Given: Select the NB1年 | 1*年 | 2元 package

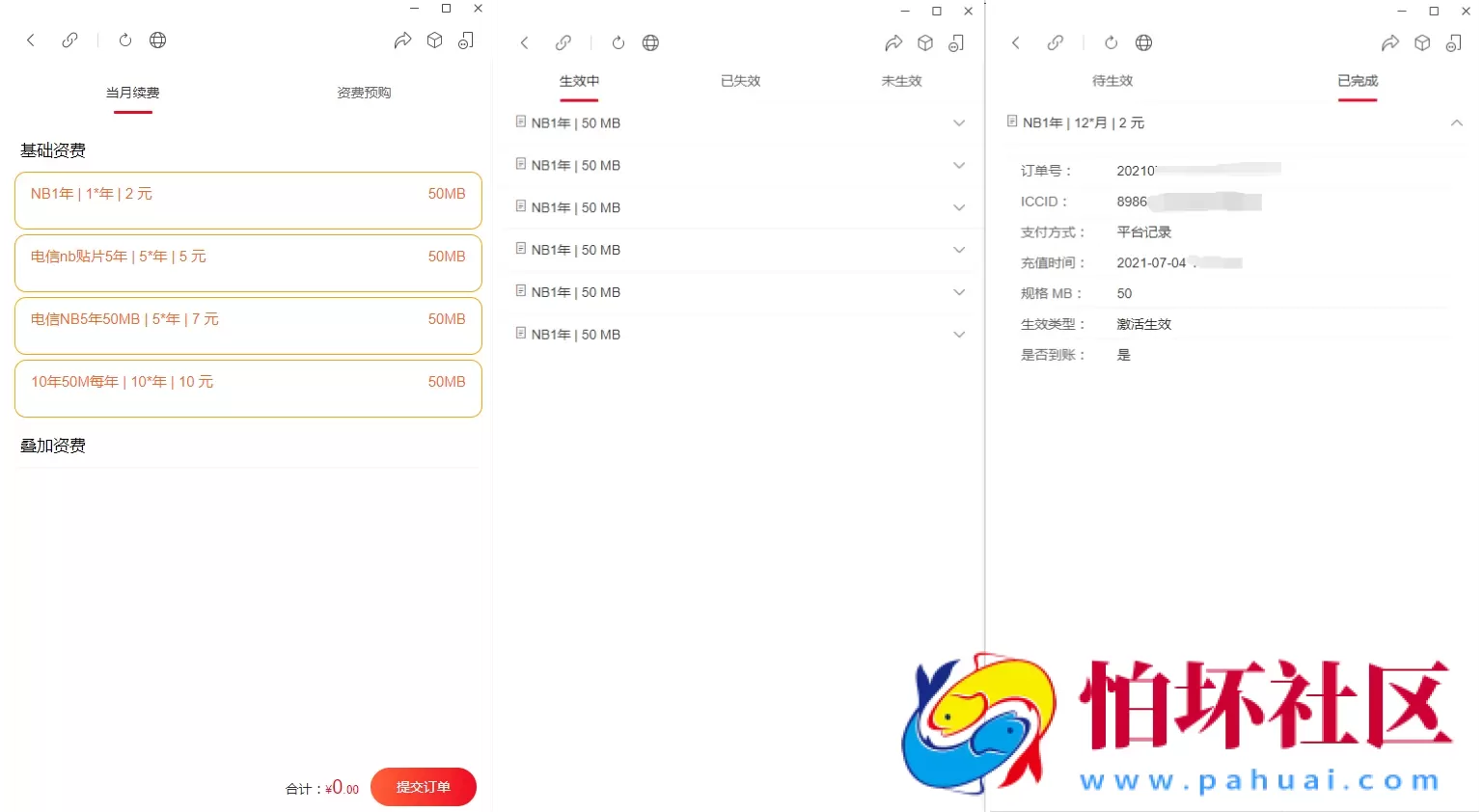Looking at the screenshot, I should pos(248,200).
